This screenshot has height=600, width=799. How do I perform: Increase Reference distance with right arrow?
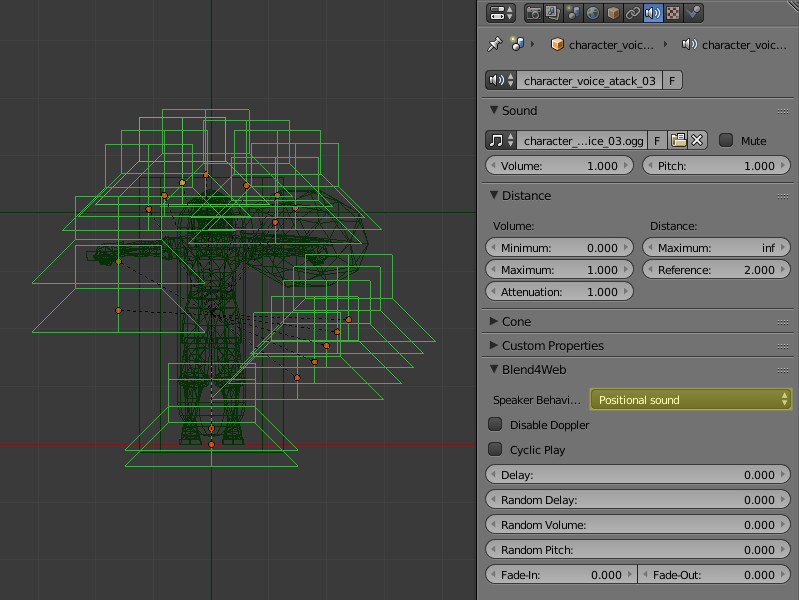click(x=783, y=270)
